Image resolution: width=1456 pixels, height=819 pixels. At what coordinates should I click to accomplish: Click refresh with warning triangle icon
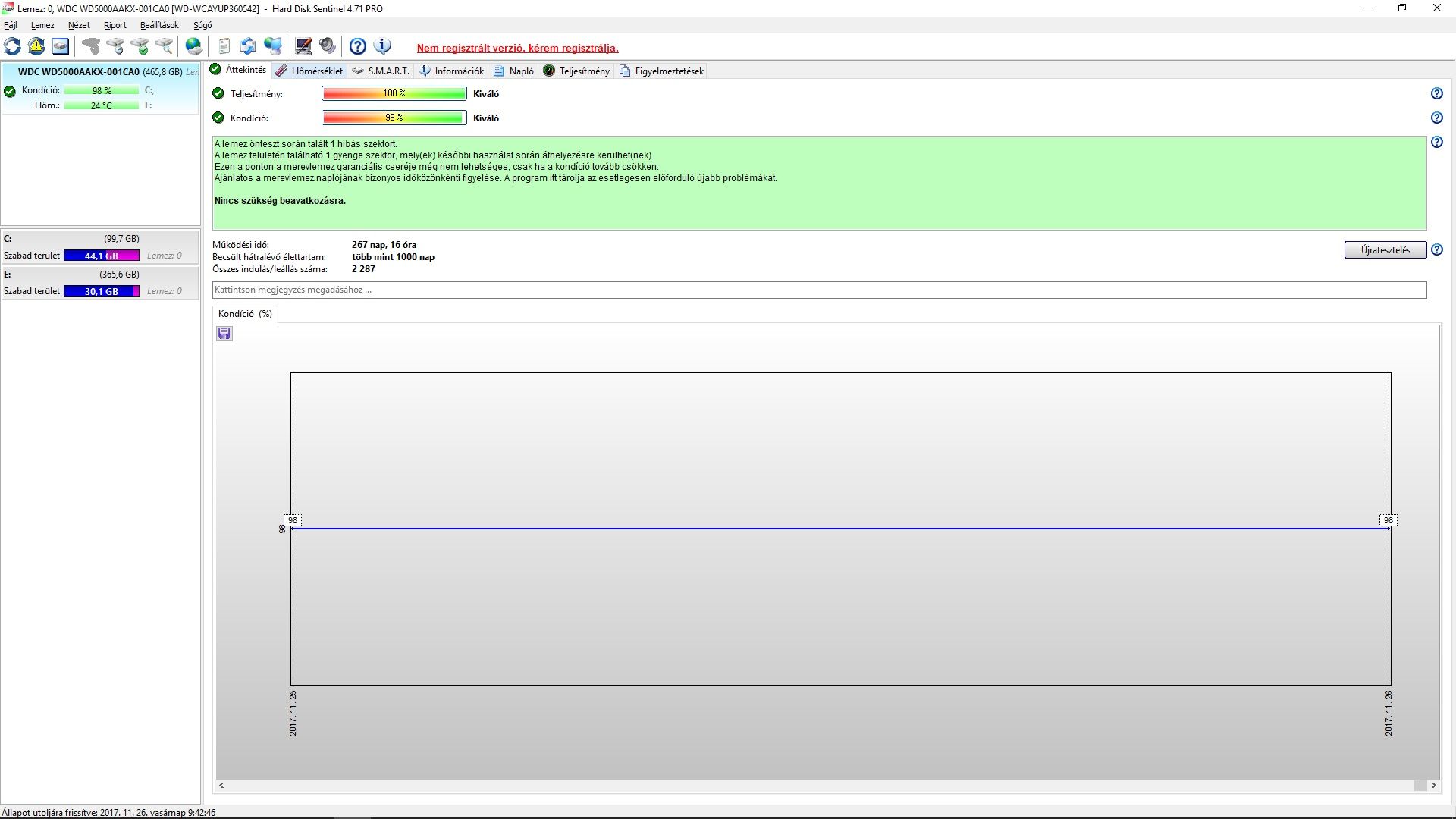tap(36, 46)
